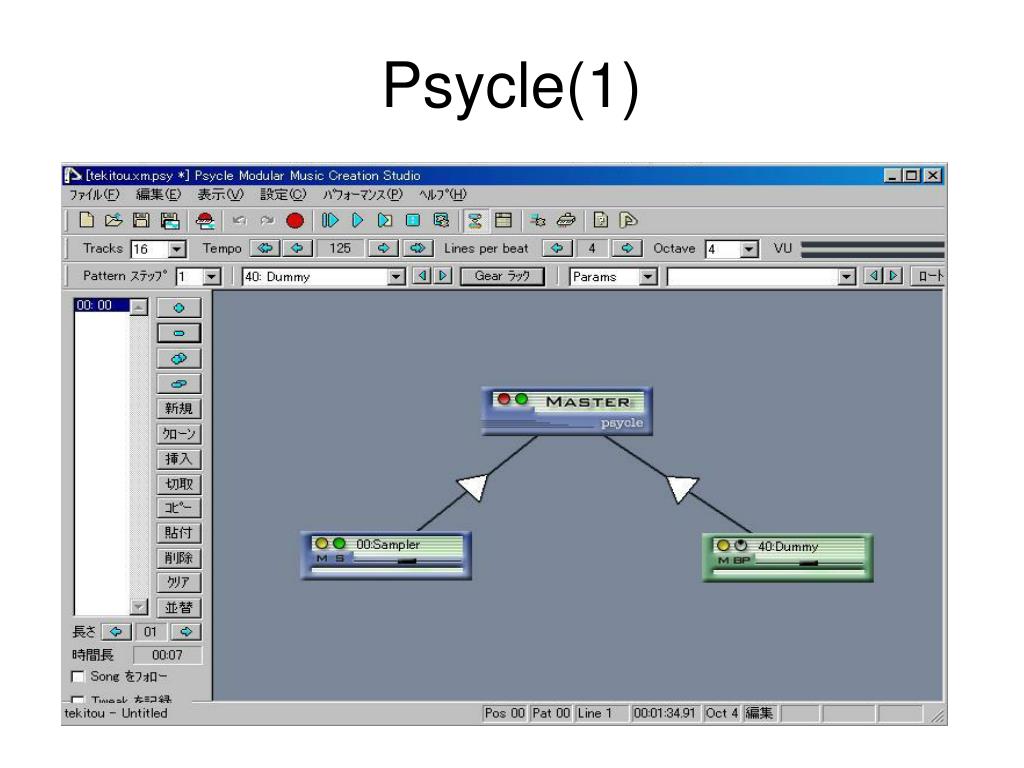
Task: Click the first arrow icon atop sequence buttons
Action: coord(178,308)
